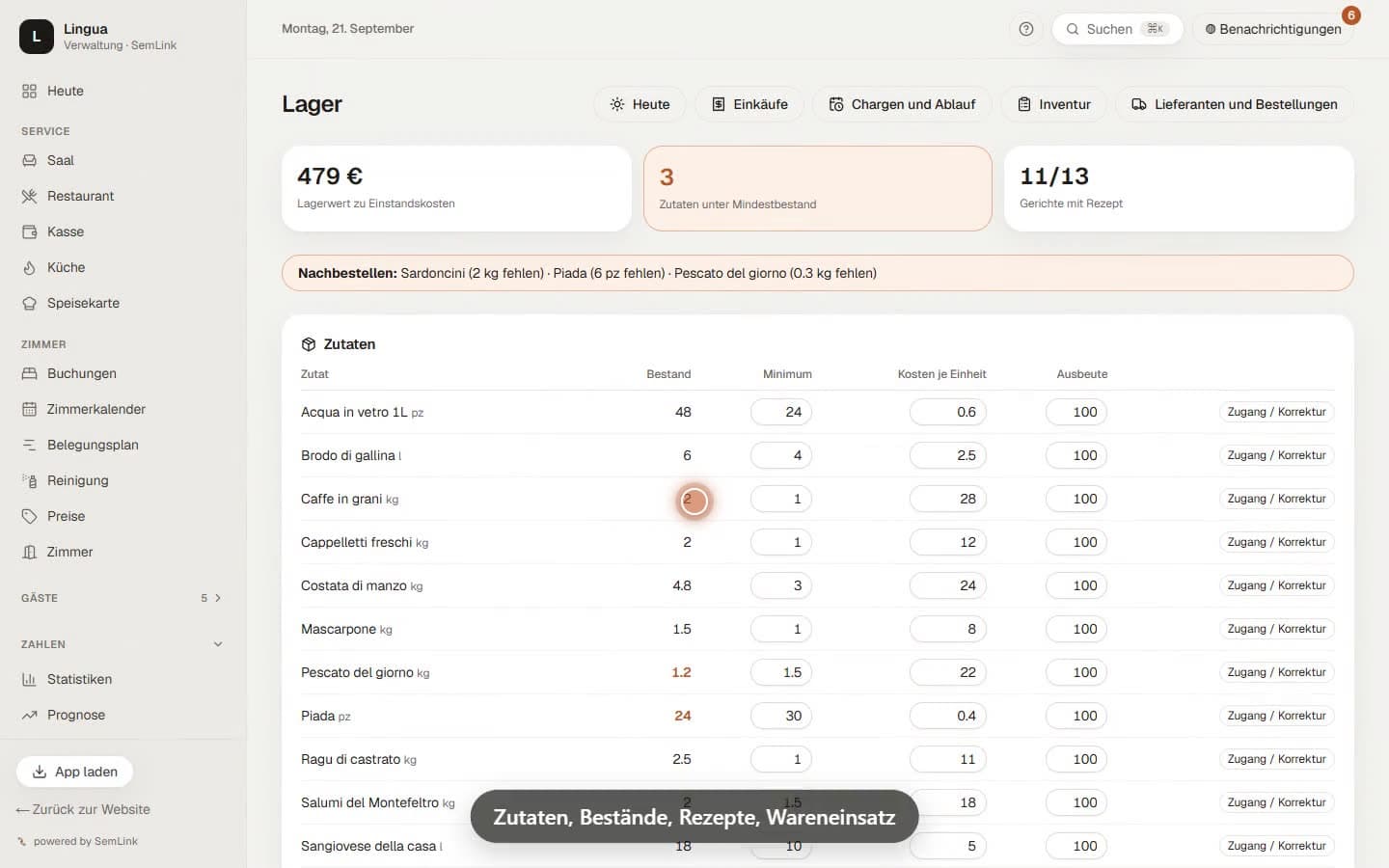Screen dimensions: 1389x868
Task: Open the Lingua logo tile
Action: [37, 37]
